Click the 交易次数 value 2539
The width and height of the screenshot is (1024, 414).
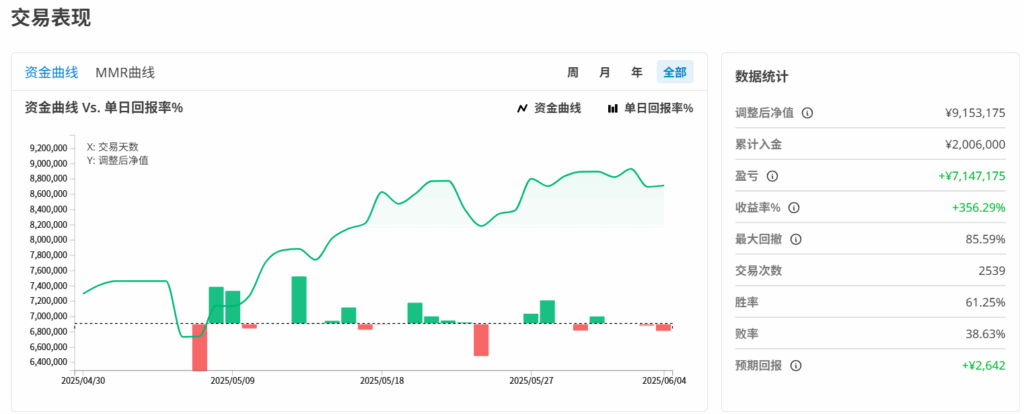click(x=987, y=271)
